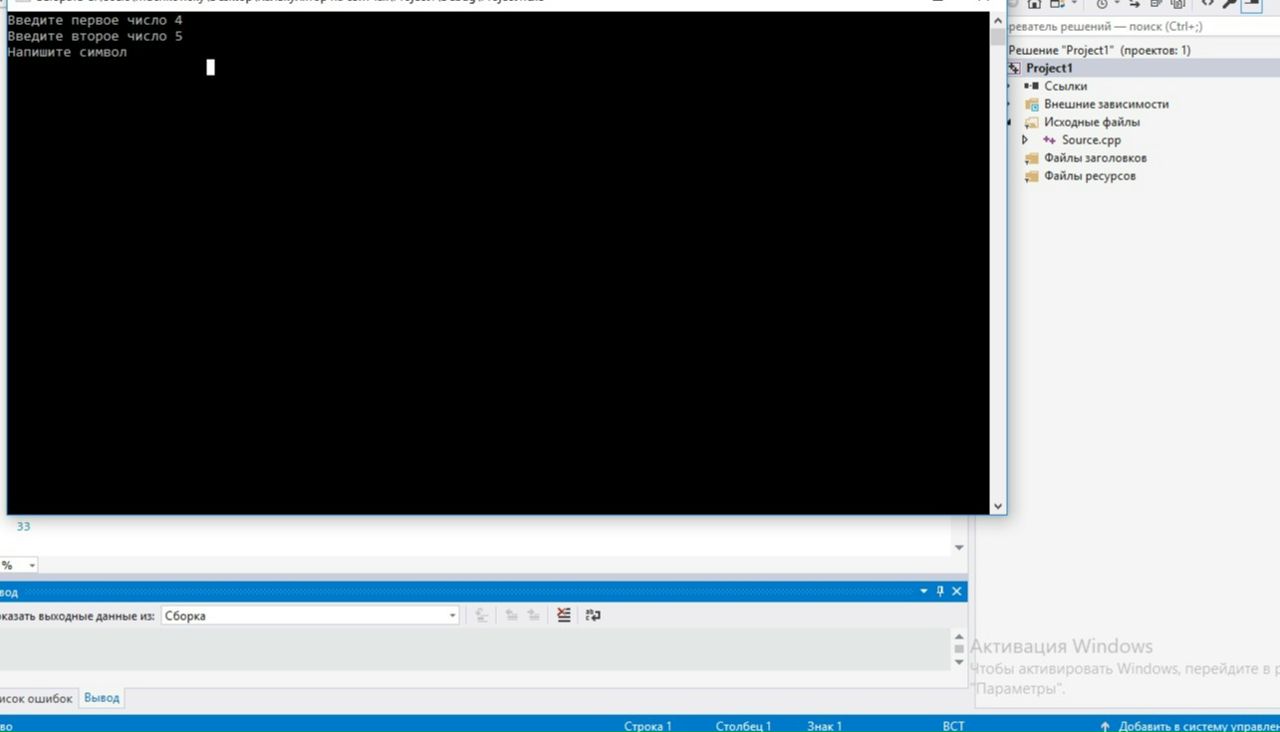
Task: Select the Project1 node in Solution Explorer
Action: click(x=1049, y=68)
